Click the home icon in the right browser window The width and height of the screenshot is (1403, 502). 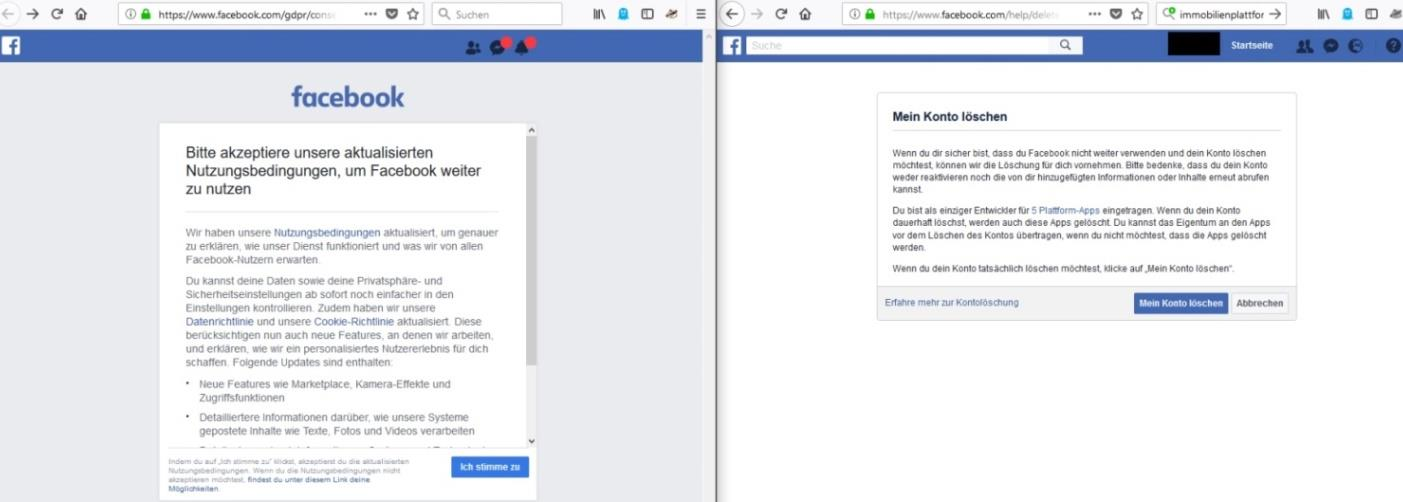pyautogui.click(x=805, y=15)
